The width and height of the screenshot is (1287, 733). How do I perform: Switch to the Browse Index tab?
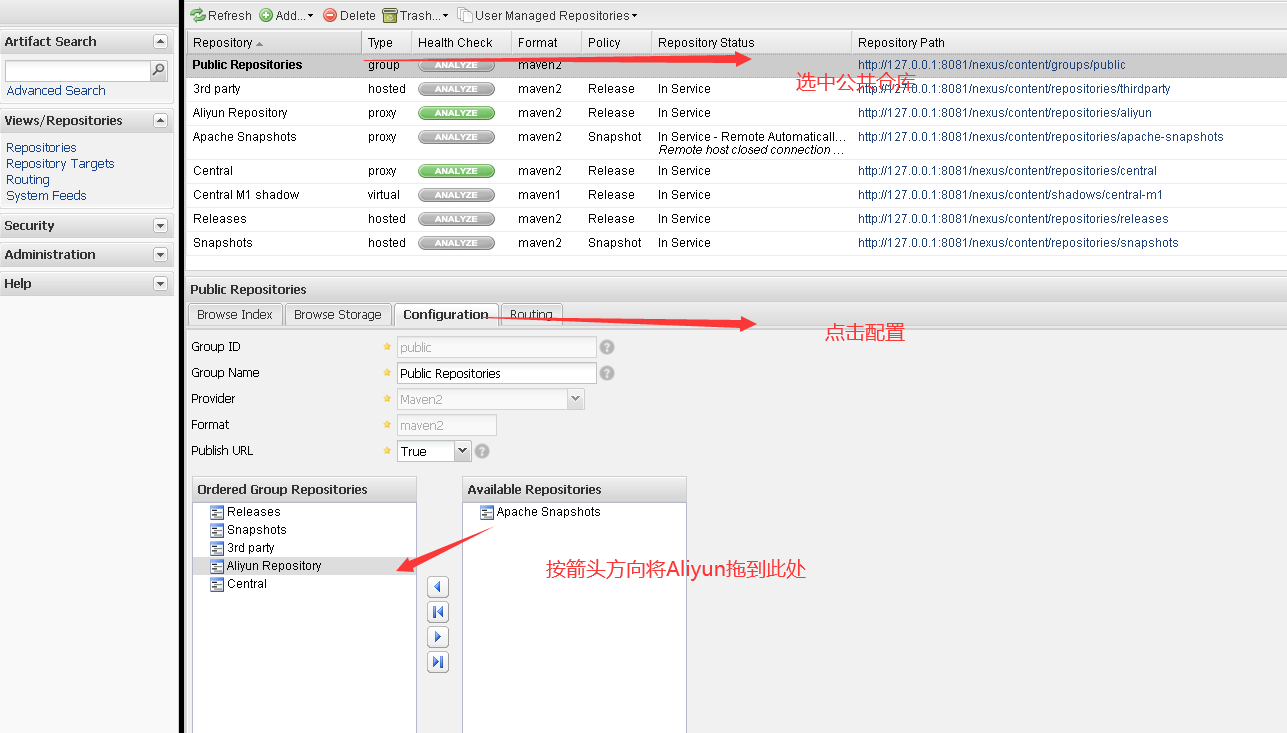tap(234, 314)
